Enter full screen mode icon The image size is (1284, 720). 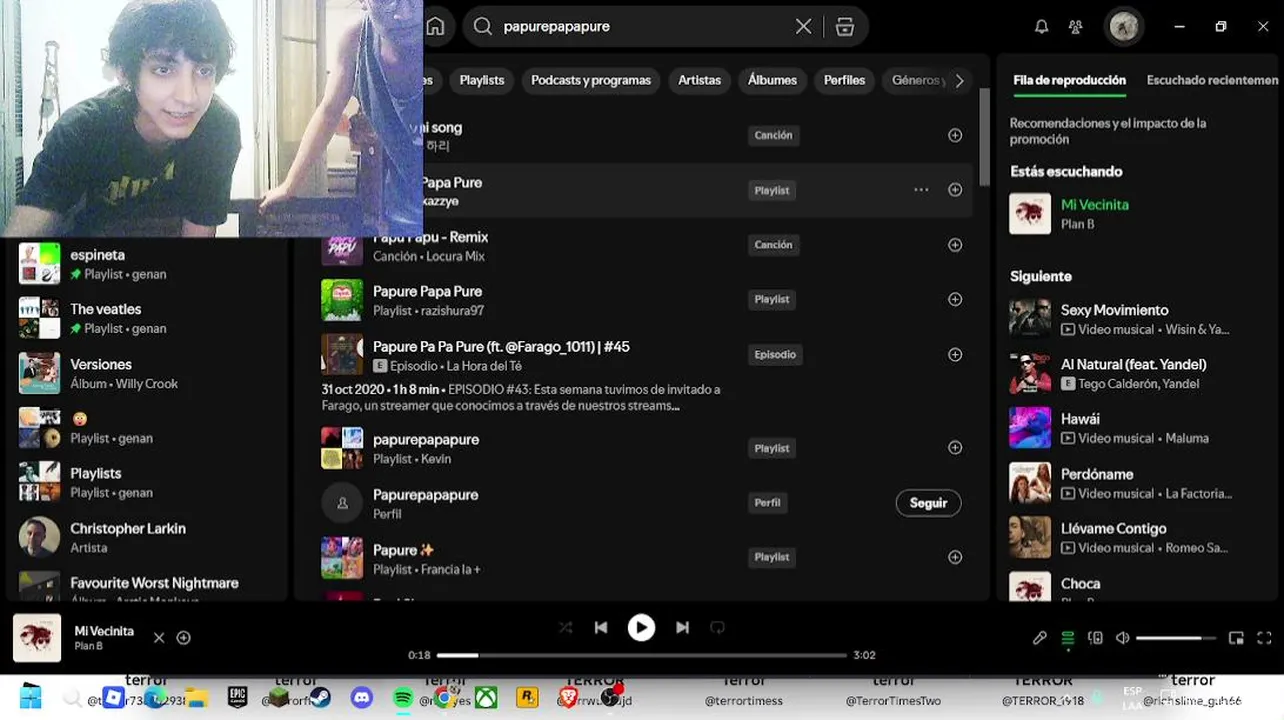click(1264, 638)
